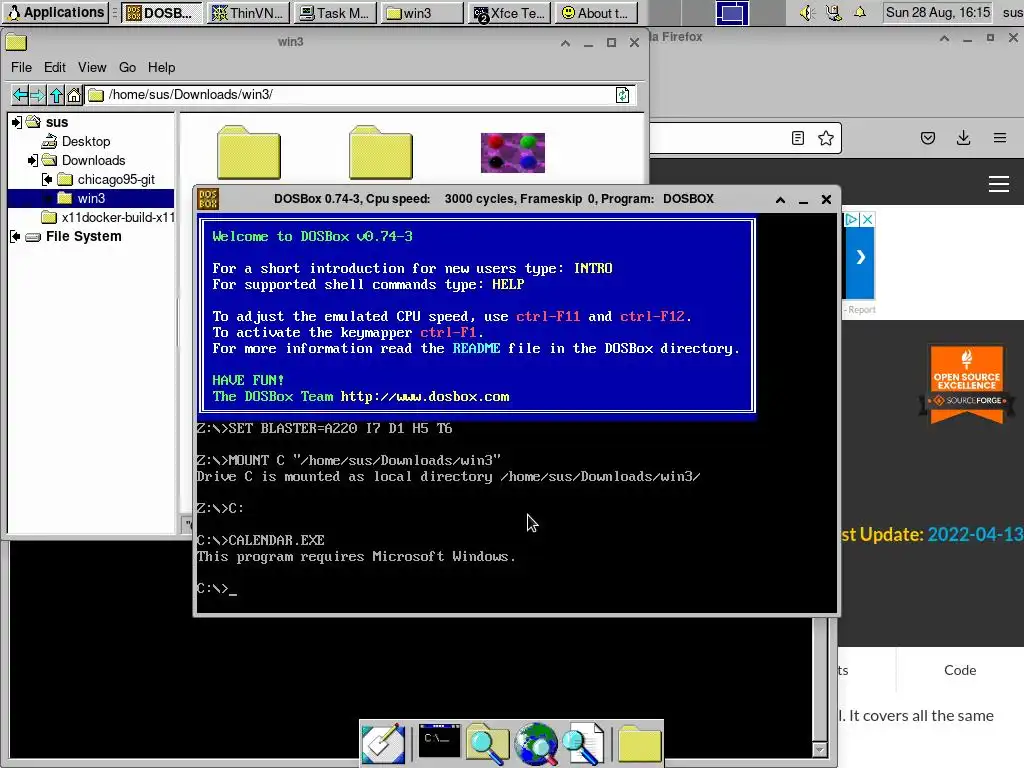Reload folder using the refresh icon
The width and height of the screenshot is (1024, 768).
pyautogui.click(x=622, y=95)
